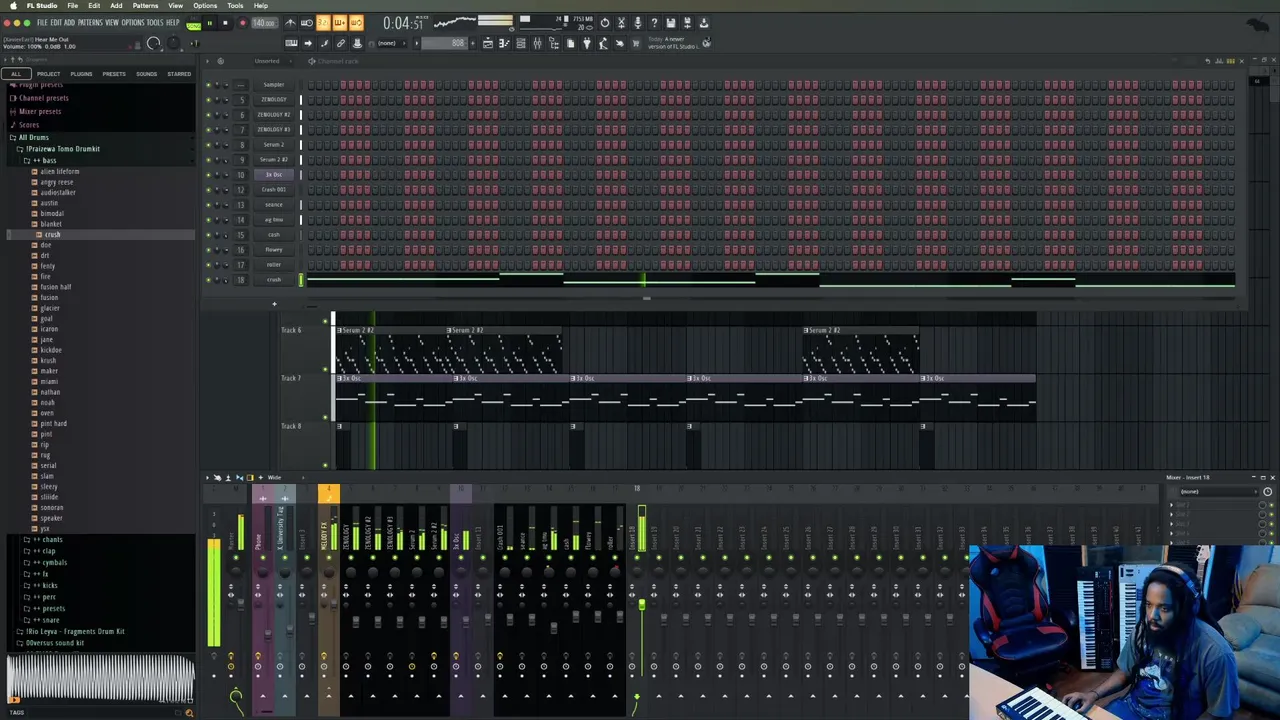
Task: Click the typing keyboard to piano icon
Action: (x=291, y=43)
